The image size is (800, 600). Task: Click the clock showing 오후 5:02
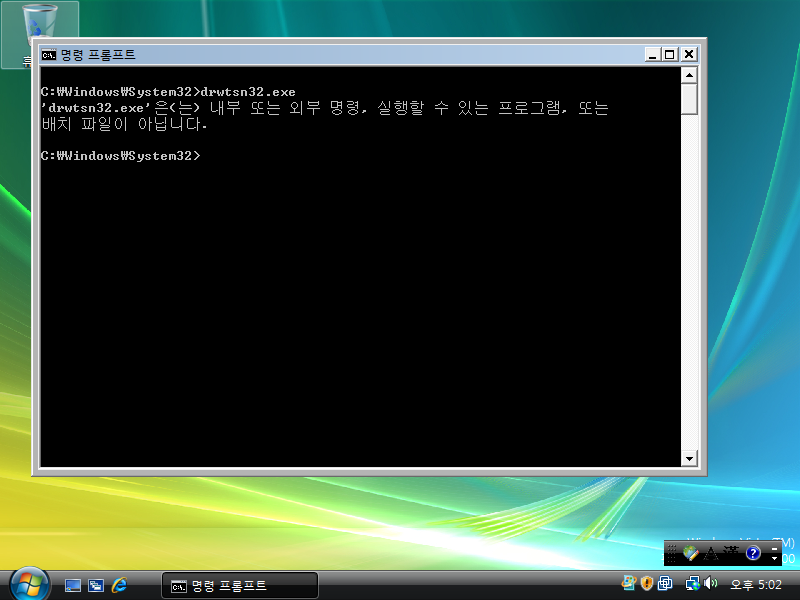(x=756, y=585)
